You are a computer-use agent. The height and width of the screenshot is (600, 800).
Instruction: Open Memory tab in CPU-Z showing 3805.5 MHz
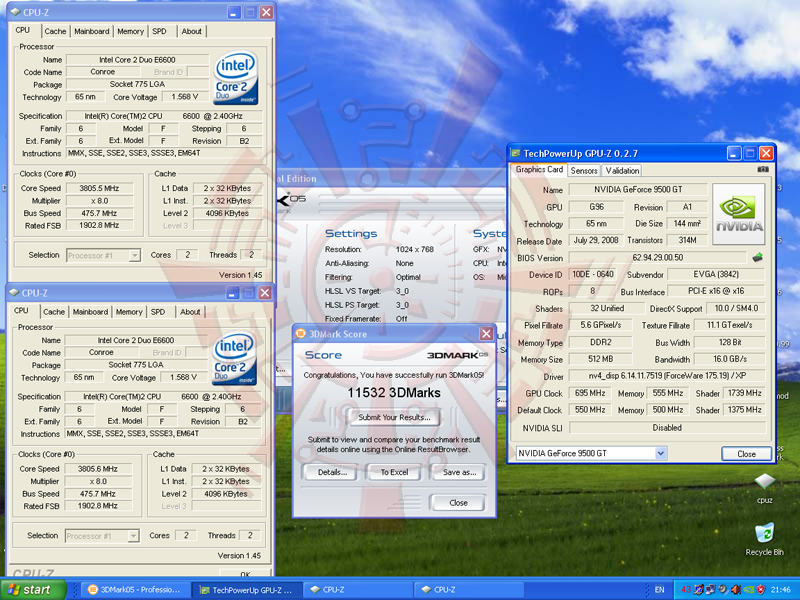[x=131, y=31]
